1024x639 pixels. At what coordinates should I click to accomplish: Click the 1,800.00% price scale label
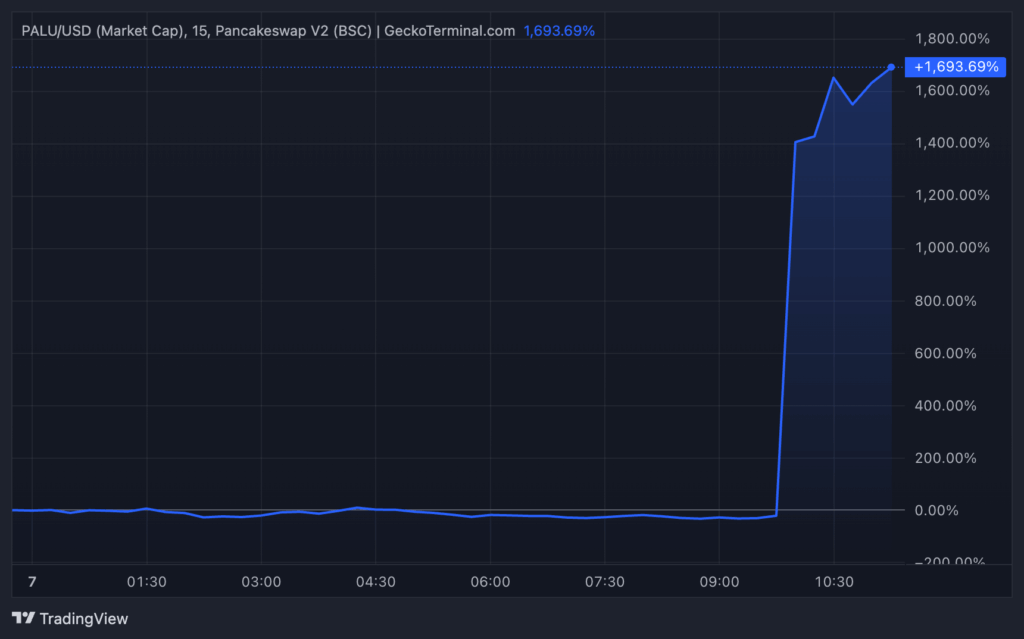[x=953, y=39]
